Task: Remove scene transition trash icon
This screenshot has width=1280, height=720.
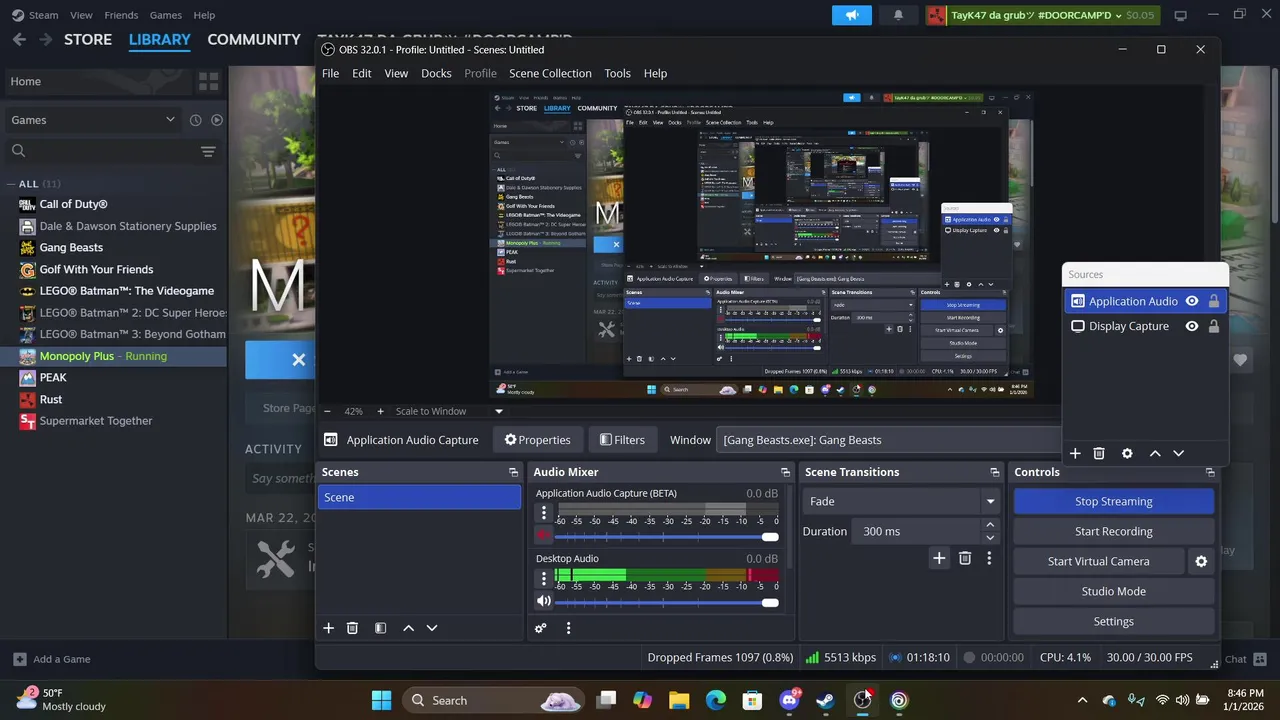Action: pos(965,558)
